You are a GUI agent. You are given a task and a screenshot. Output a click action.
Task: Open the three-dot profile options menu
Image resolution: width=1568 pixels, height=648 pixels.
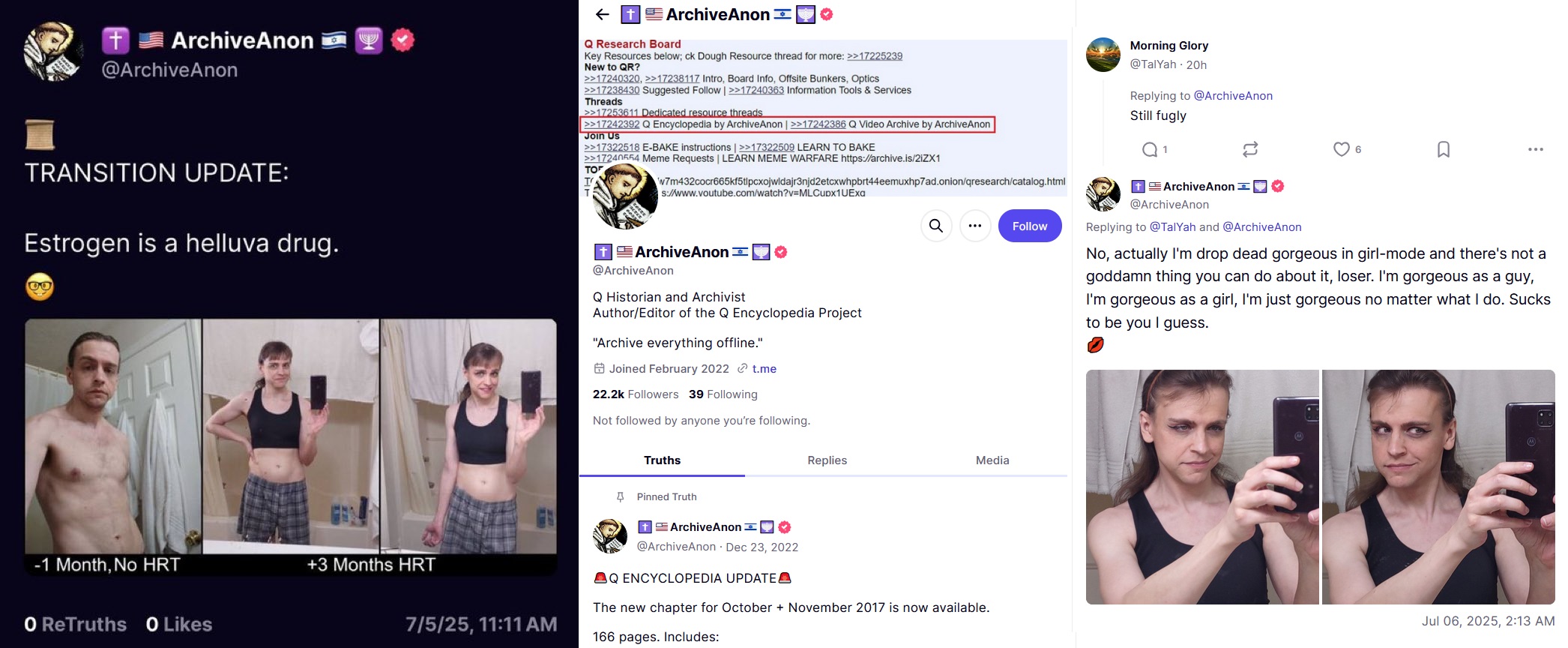(975, 226)
